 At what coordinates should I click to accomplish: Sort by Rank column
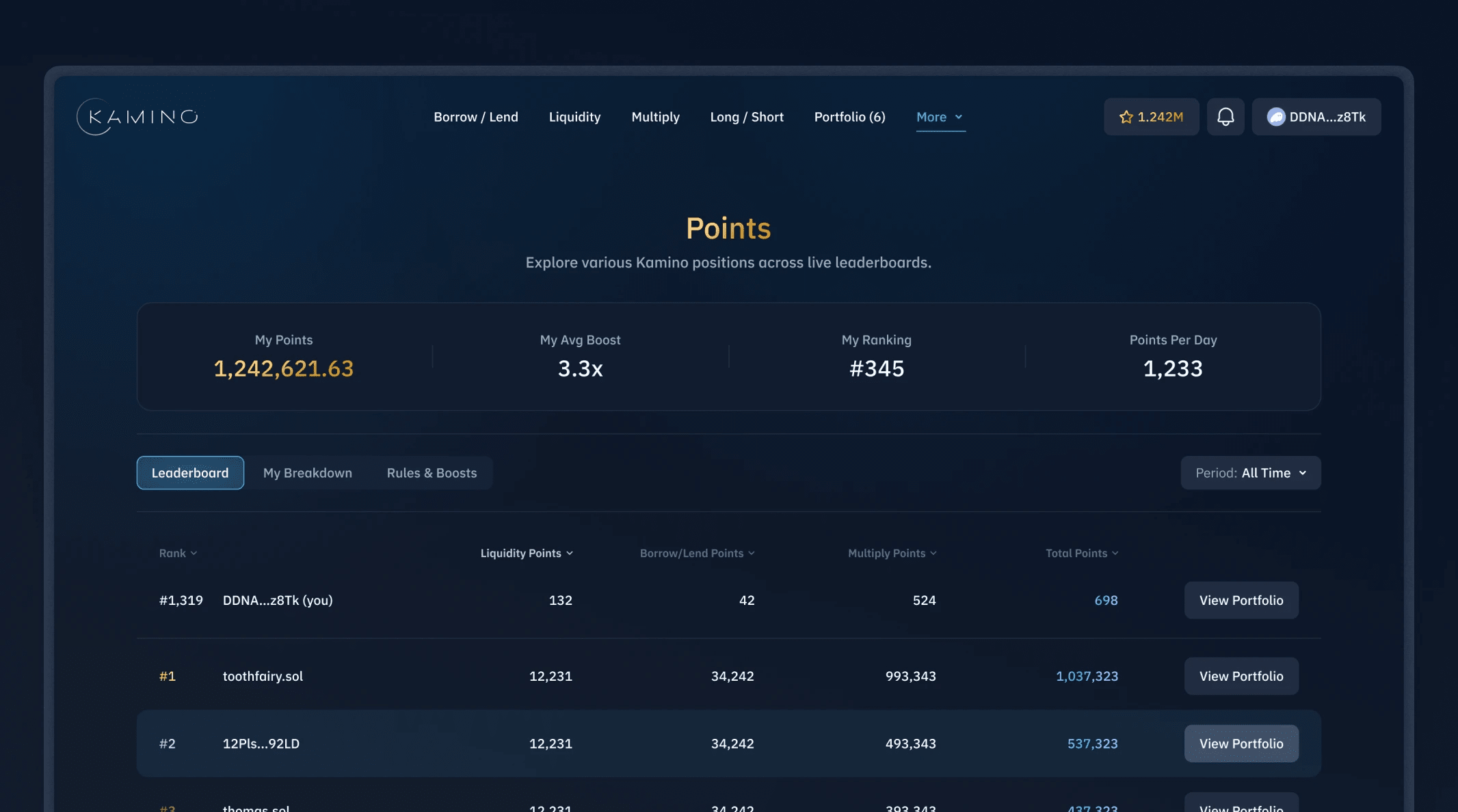point(178,553)
